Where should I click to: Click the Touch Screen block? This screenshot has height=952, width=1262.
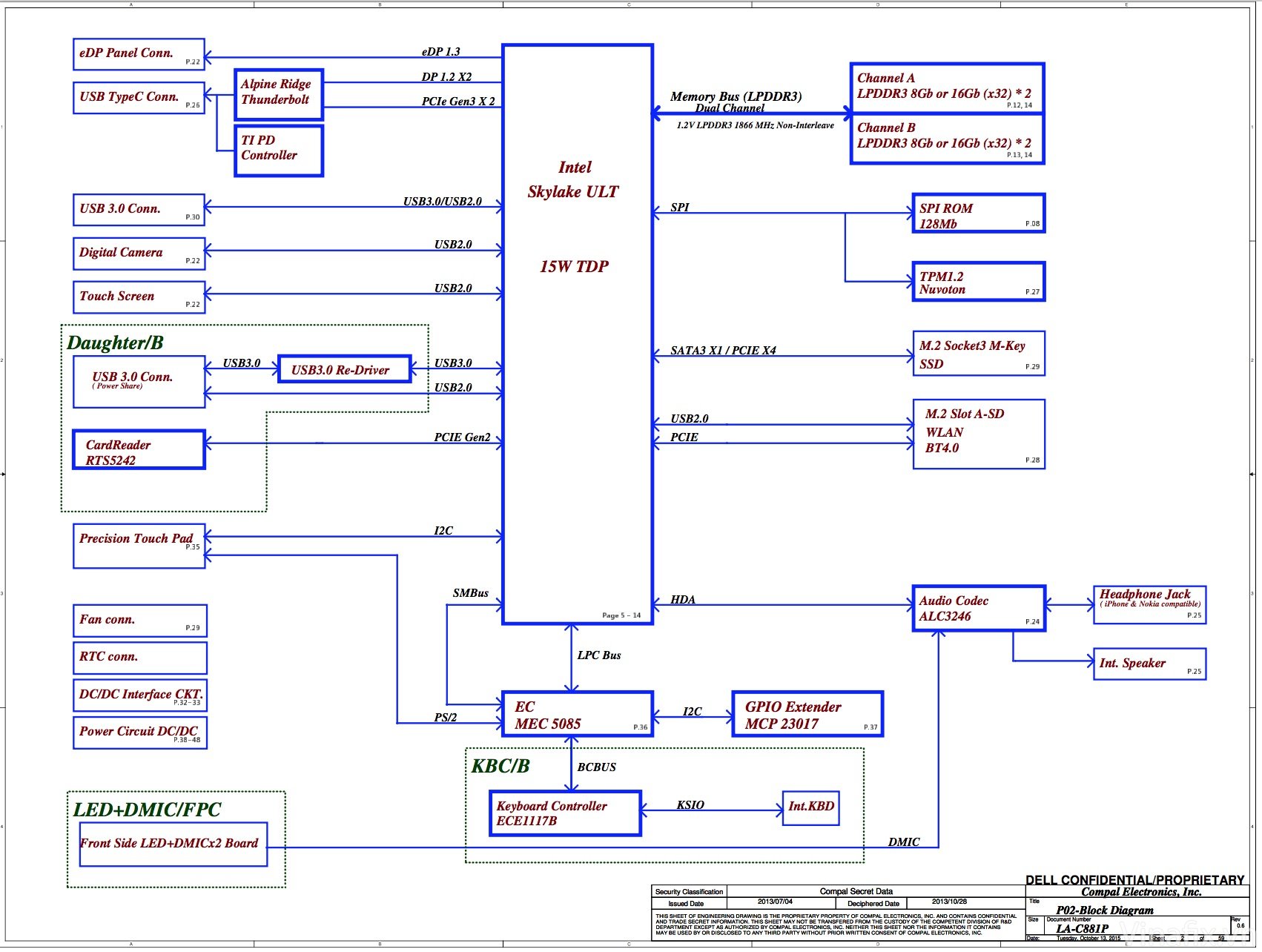pos(139,297)
